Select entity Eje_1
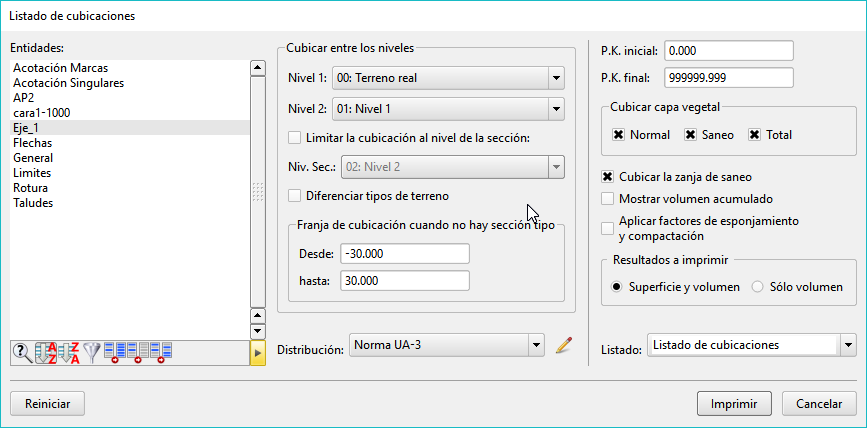The height and width of the screenshot is (428, 867). pos(129,128)
